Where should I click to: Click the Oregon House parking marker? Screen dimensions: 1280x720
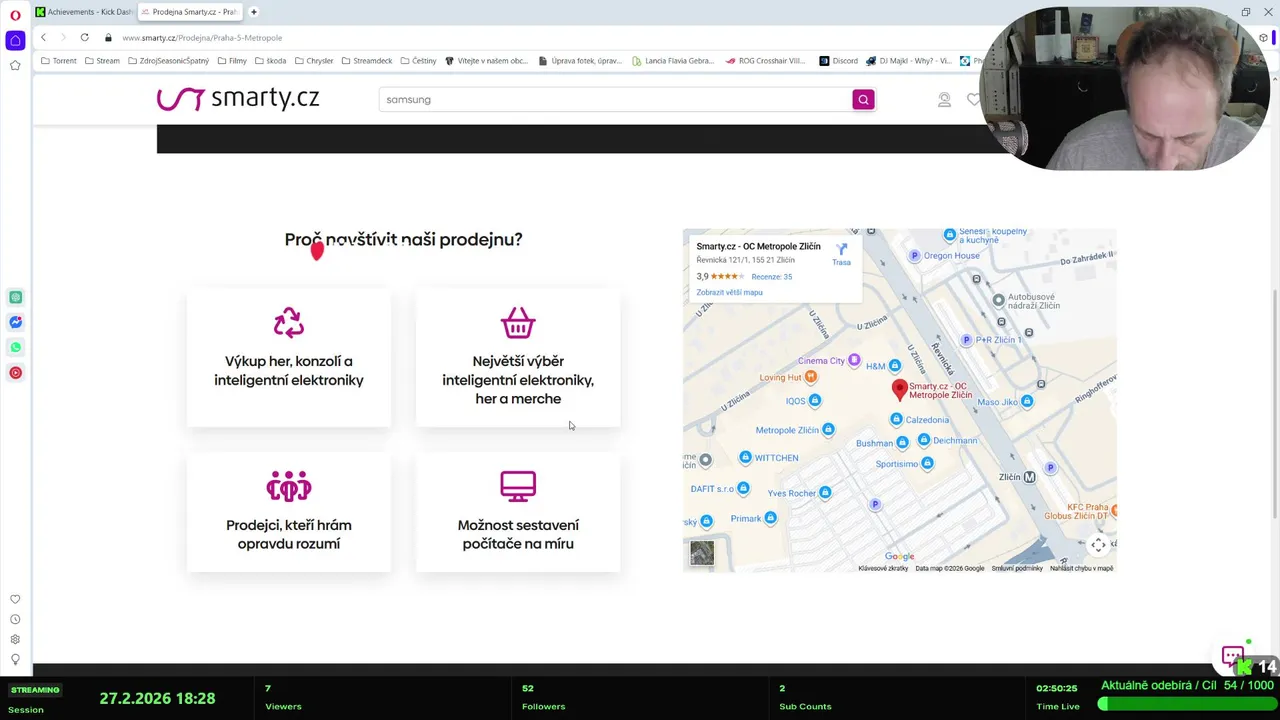pos(914,256)
